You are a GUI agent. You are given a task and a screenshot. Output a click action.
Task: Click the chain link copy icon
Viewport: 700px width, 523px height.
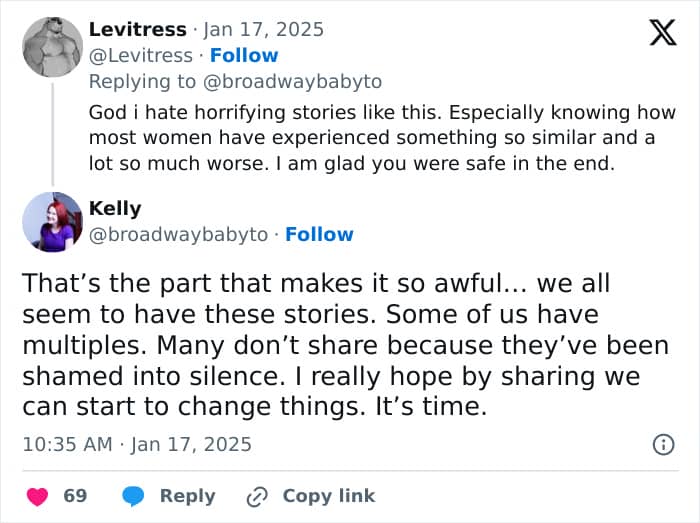257,496
